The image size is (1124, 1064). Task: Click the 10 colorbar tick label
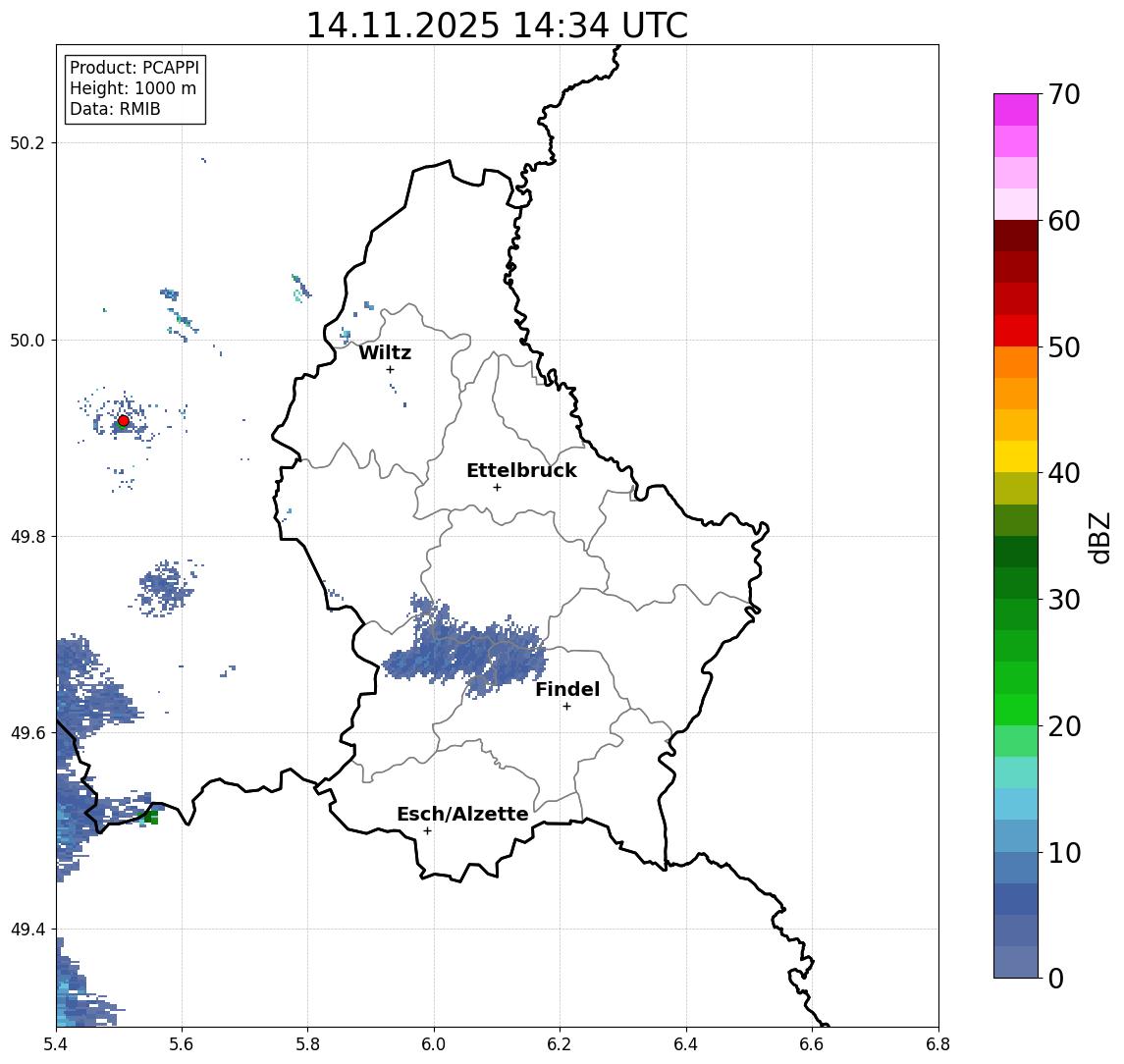tap(1064, 852)
